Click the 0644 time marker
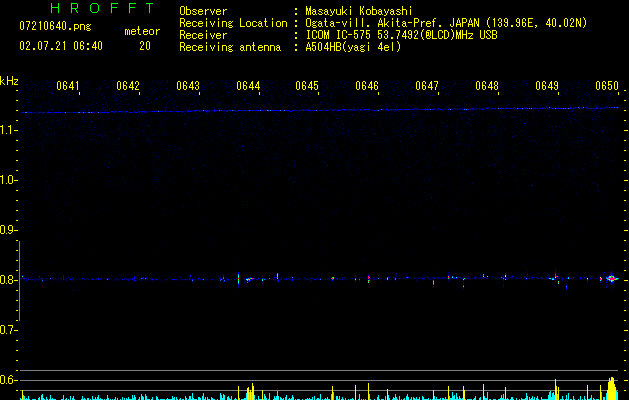 [x=248, y=86]
